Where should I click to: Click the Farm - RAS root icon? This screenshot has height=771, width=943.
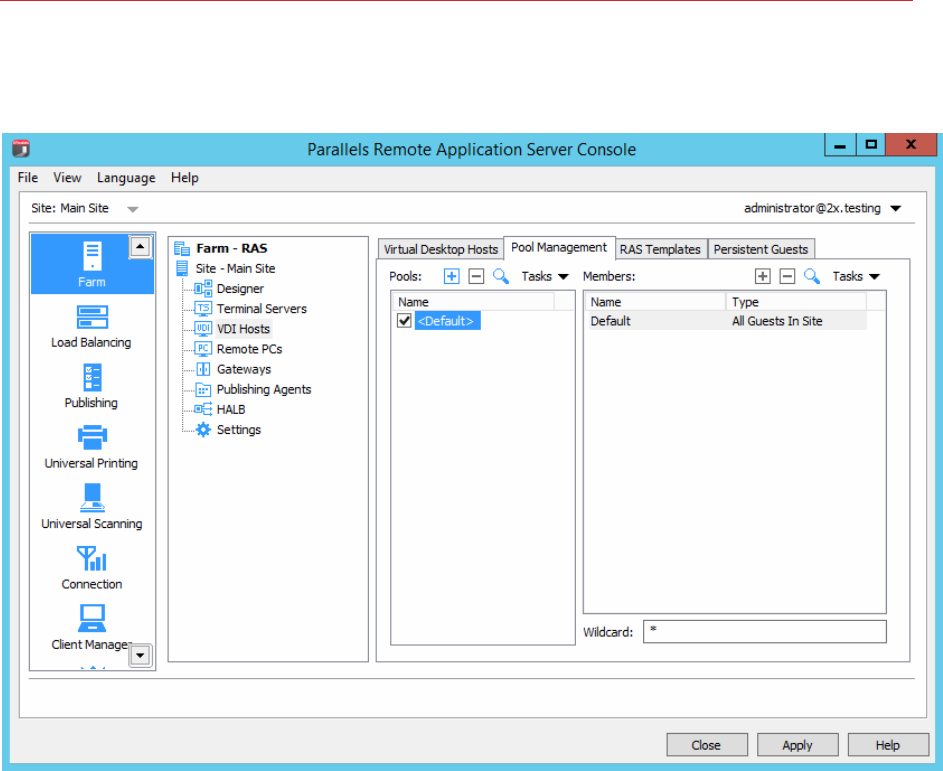click(x=182, y=248)
